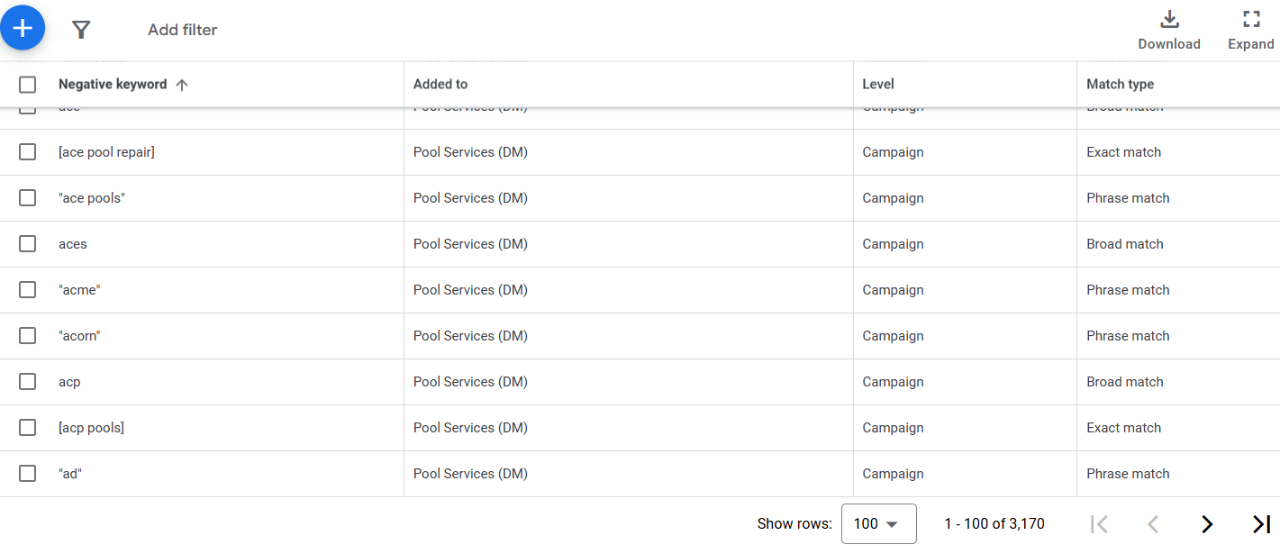The height and width of the screenshot is (546, 1280).
Task: Go to the previous page of results
Action: [1153, 524]
